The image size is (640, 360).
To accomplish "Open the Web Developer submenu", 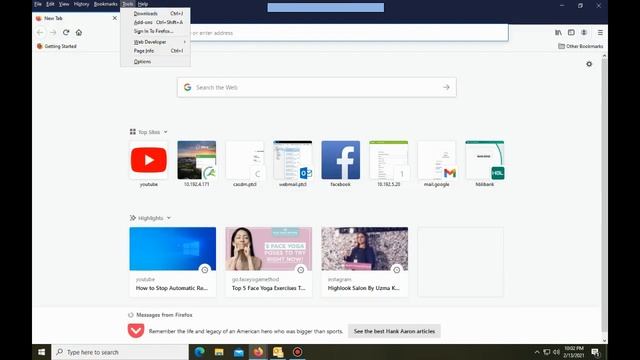I will (x=155, y=42).
